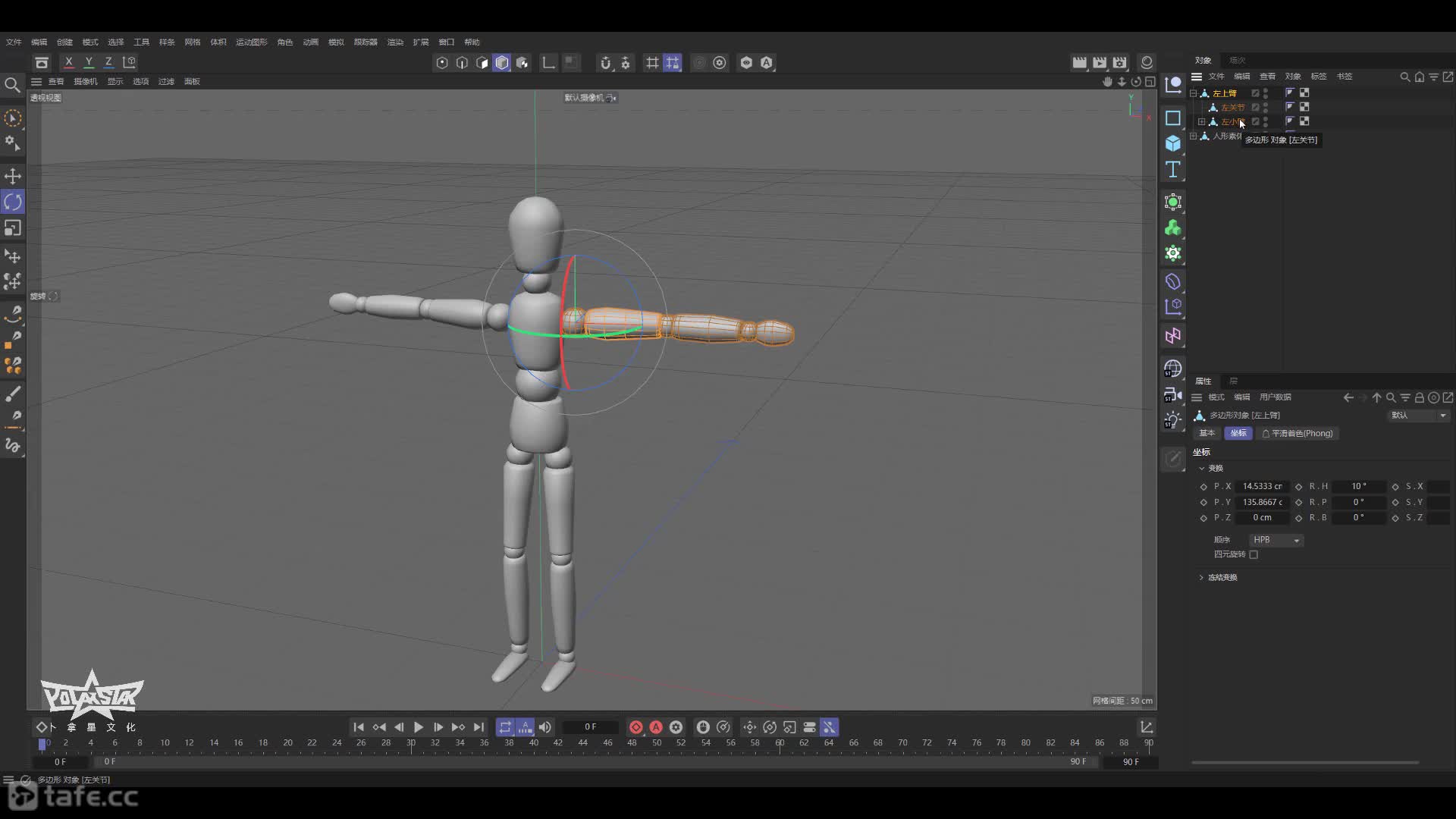Go to start of timeline button

359,727
